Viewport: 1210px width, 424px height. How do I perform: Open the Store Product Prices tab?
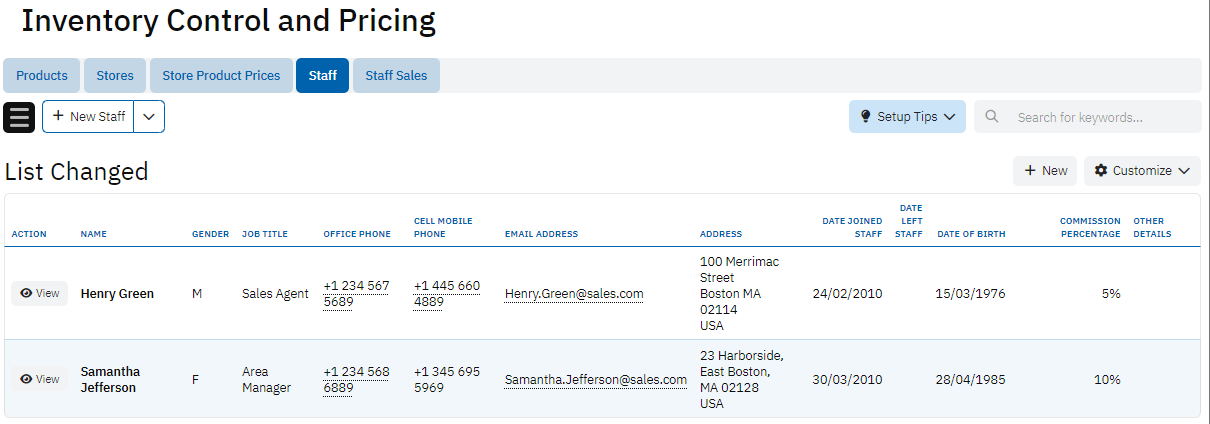point(221,76)
